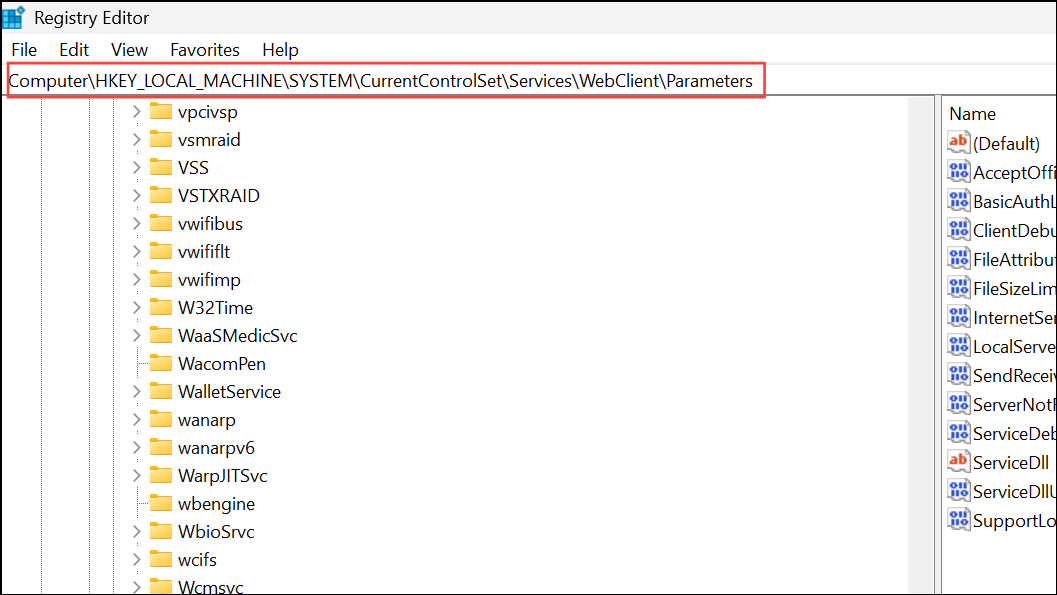1057x595 pixels.
Task: Click the BasicAuthLevel binary value icon
Action: pyautogui.click(x=958, y=201)
